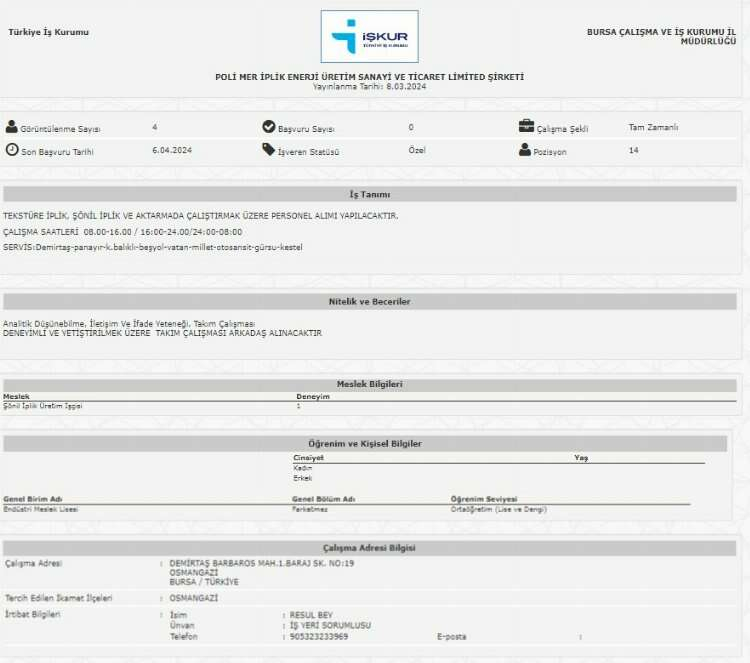The width and height of the screenshot is (750, 663).
Task: Click the Meslek Bilgileri header bar
Action: point(369,384)
